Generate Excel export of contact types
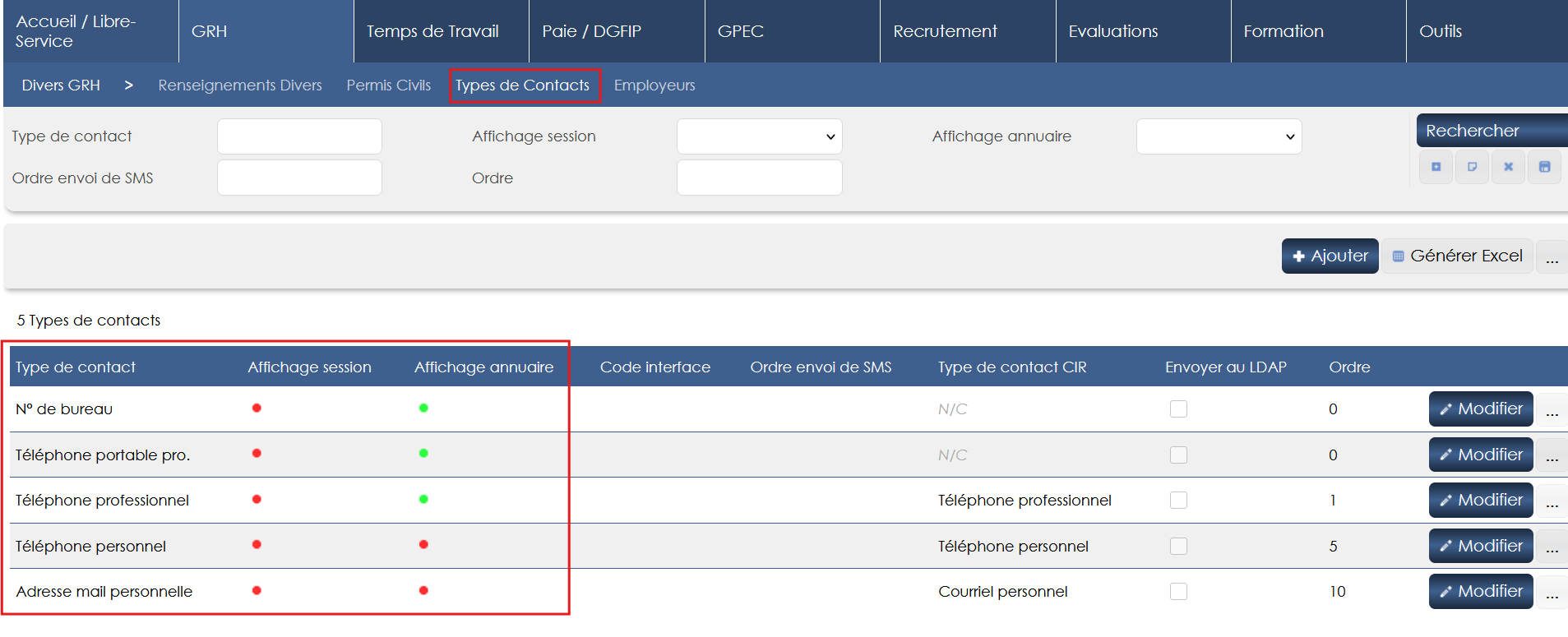1568x637 pixels. tap(1457, 256)
